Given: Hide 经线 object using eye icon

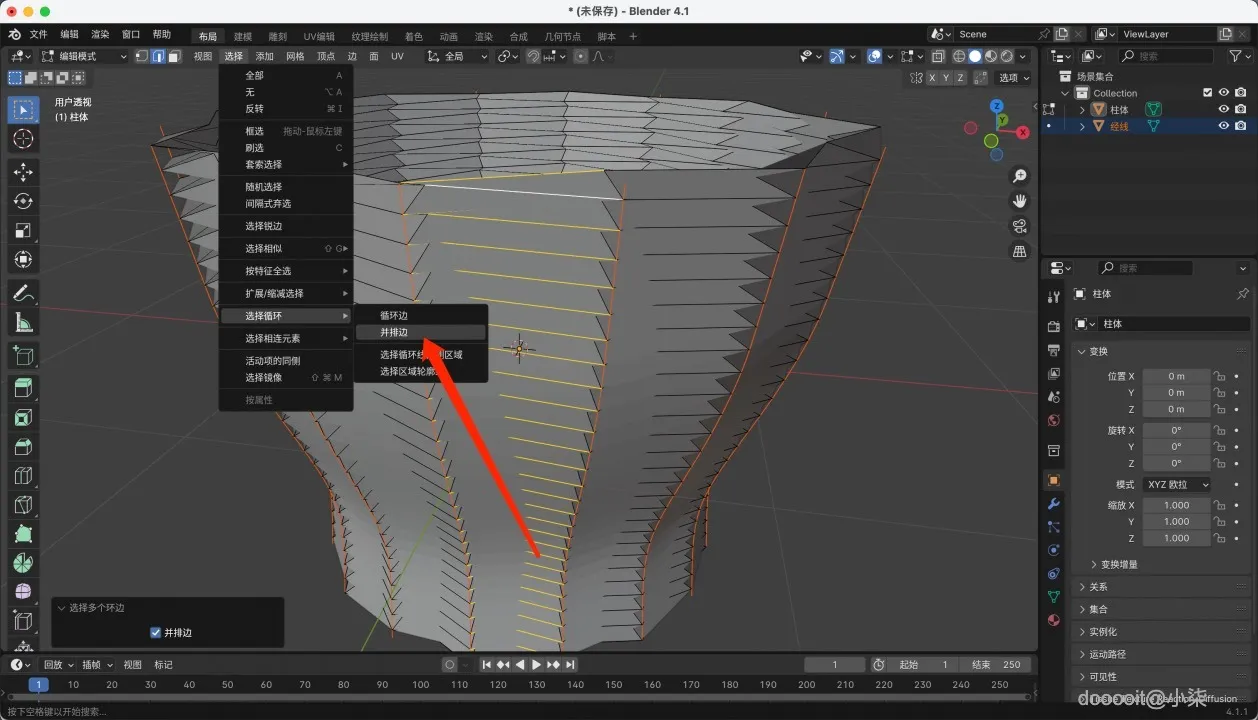Looking at the screenshot, I should [1223, 126].
